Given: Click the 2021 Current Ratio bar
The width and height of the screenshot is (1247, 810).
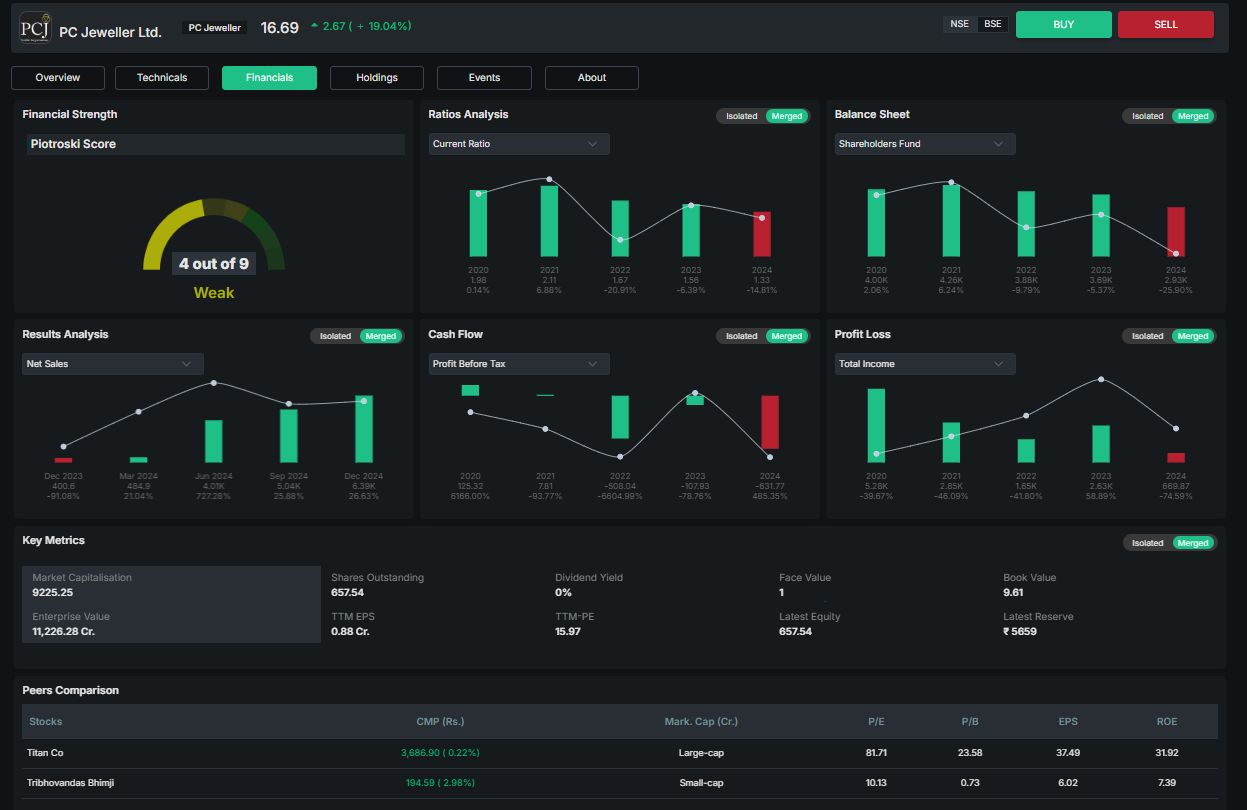Looking at the screenshot, I should (x=549, y=221).
